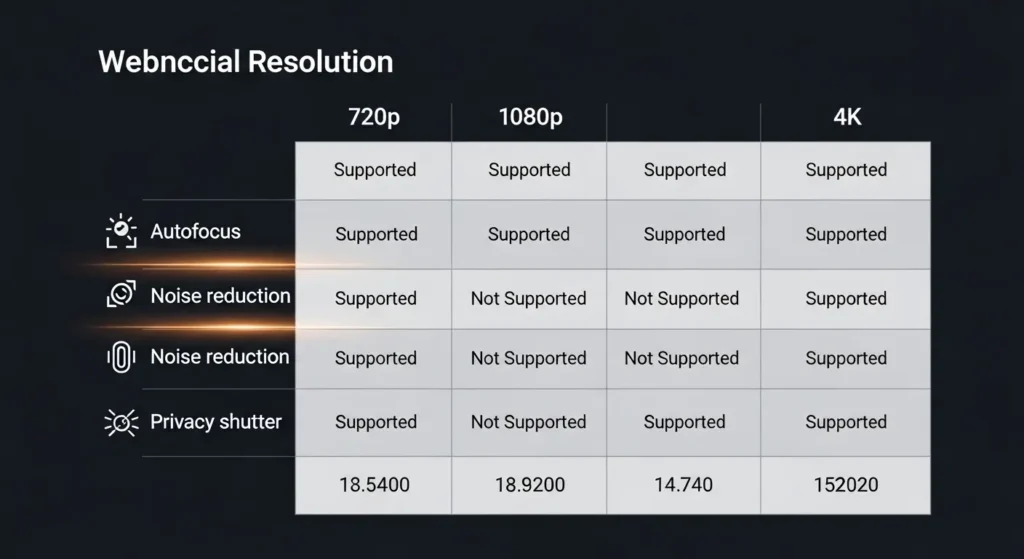Image resolution: width=1024 pixels, height=559 pixels.
Task: Click the capsule-shaped Noise reduction icon
Action: tap(121, 357)
